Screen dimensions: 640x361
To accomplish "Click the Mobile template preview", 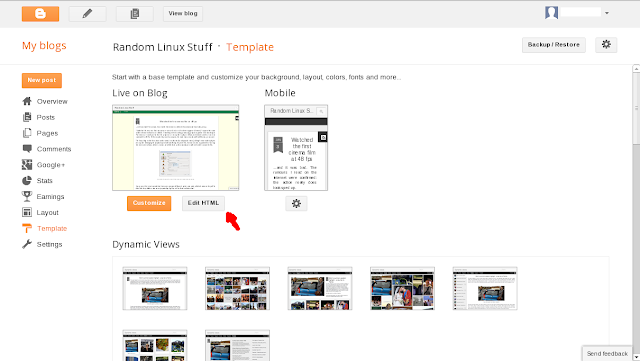I will click(x=296, y=147).
